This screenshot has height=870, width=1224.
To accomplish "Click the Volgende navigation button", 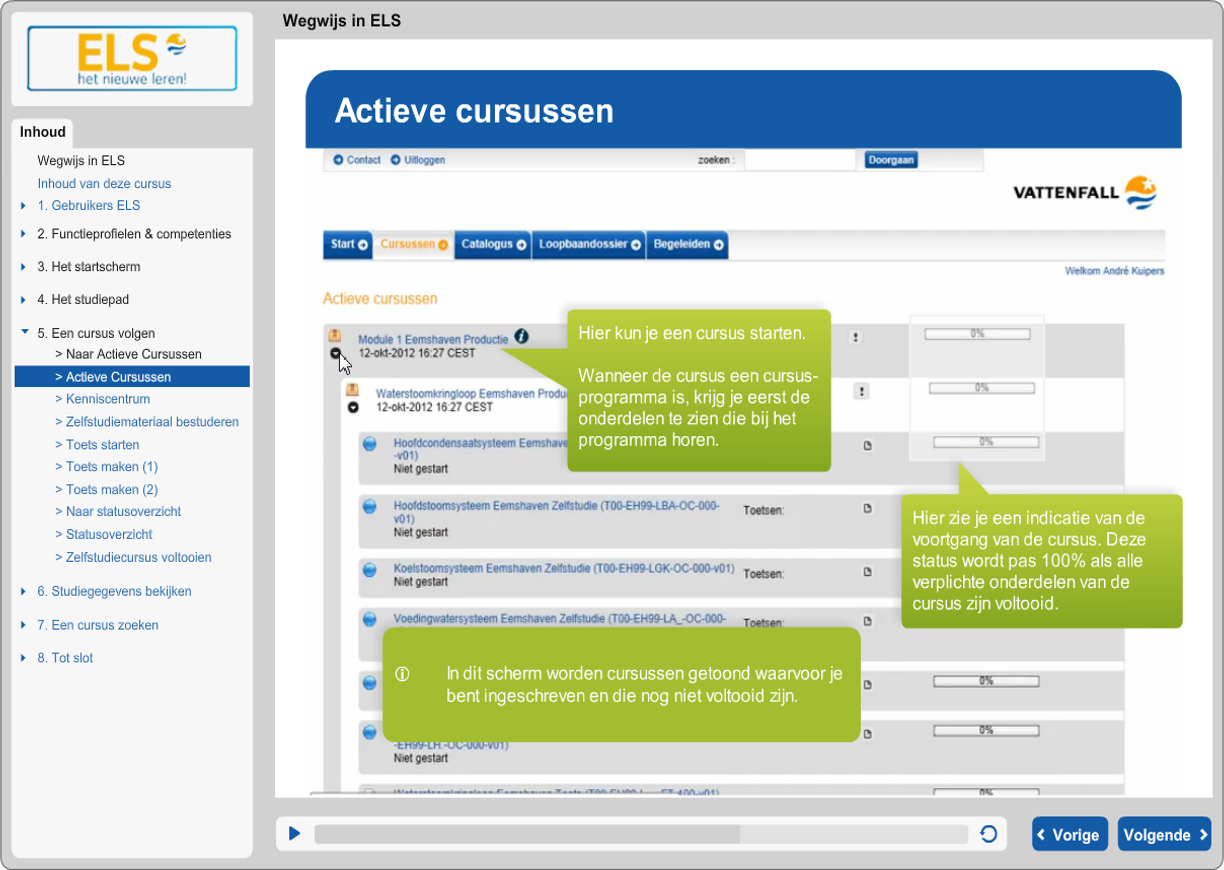I will tap(1164, 833).
